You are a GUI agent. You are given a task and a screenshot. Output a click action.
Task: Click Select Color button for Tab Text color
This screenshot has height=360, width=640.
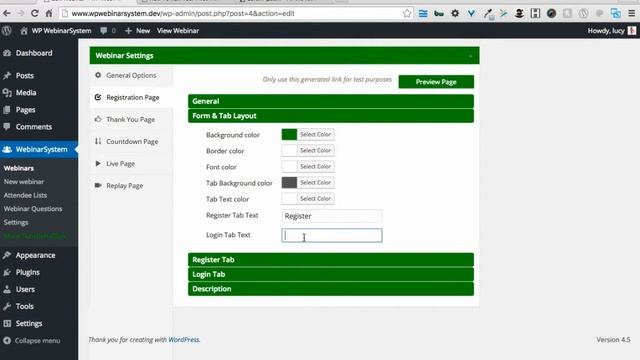[316, 199]
